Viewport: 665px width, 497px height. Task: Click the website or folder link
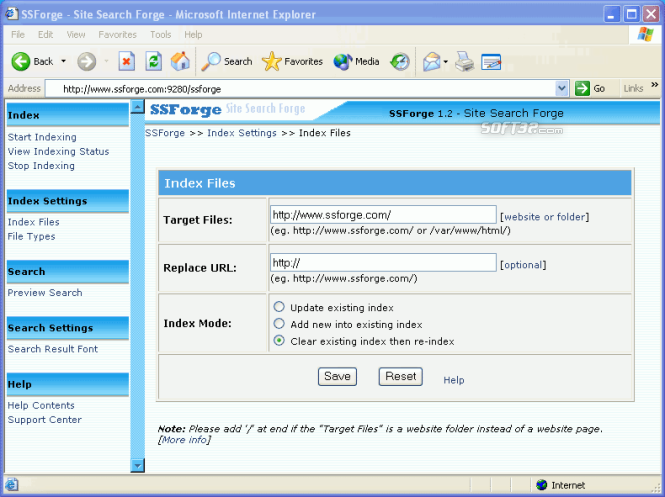tap(545, 217)
